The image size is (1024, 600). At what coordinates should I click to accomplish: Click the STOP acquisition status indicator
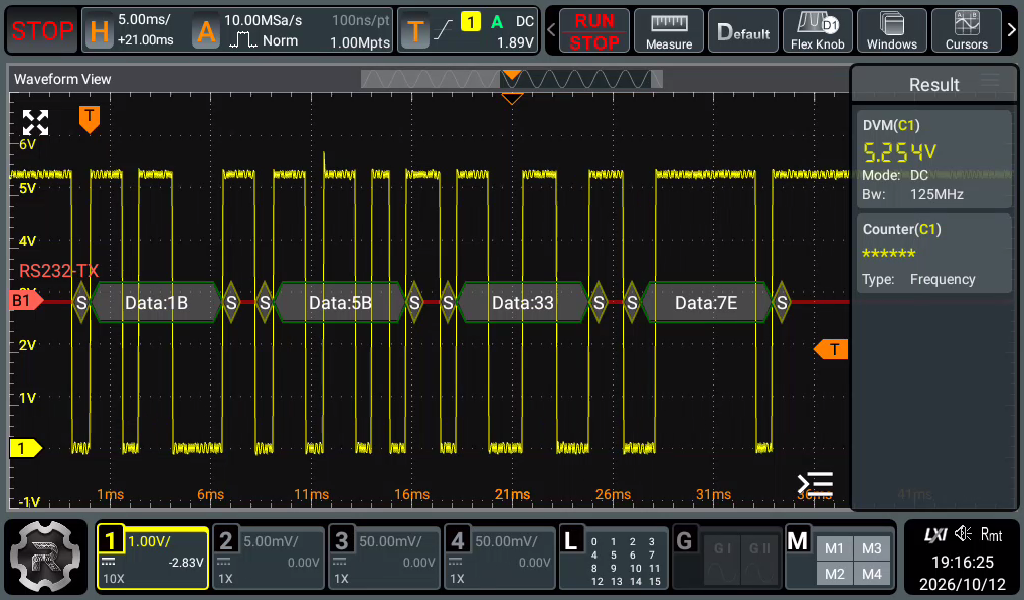(x=42, y=31)
